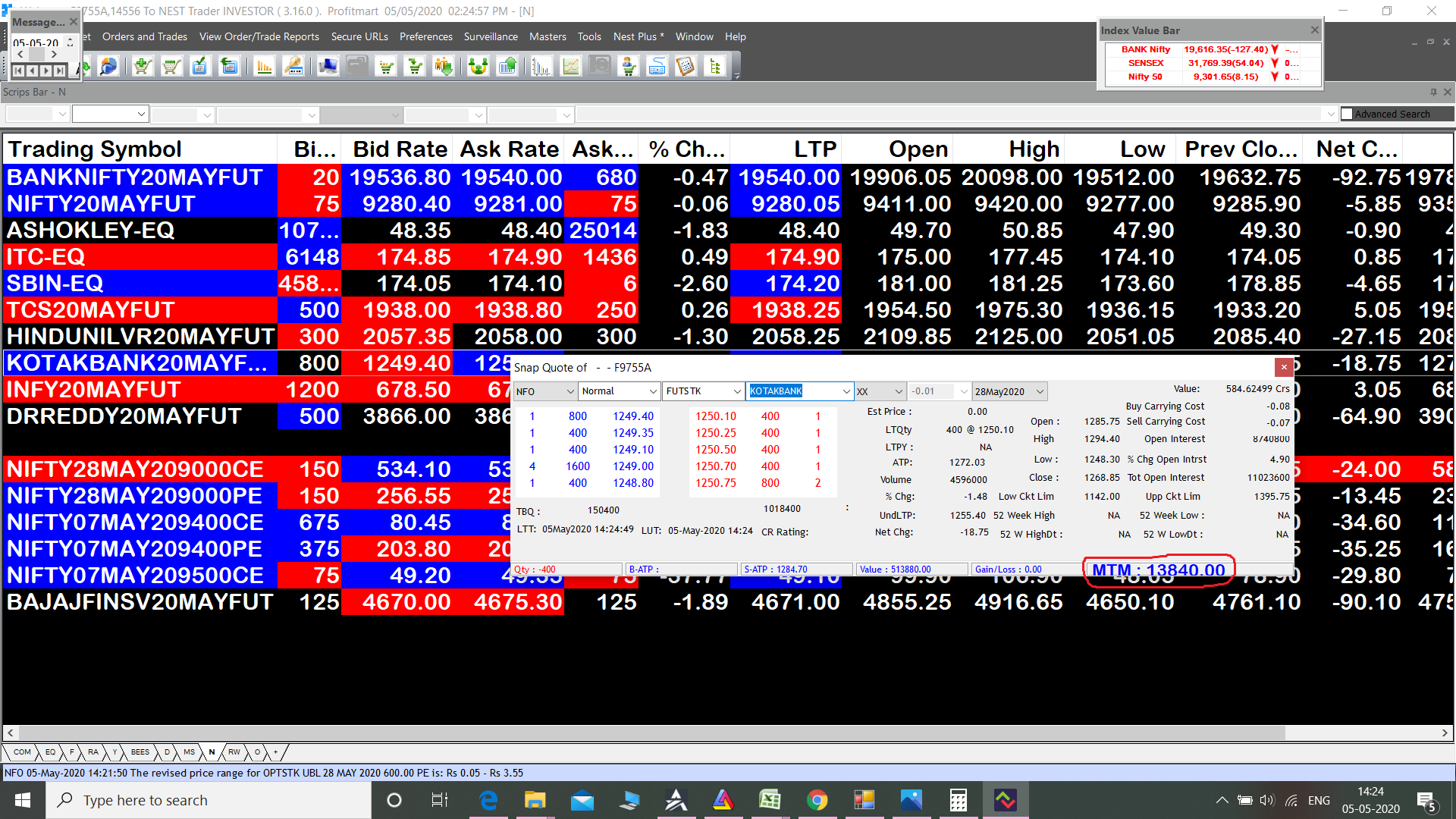The image size is (1456, 819).
Task: Click the orange bar chart toolbar icon
Action: click(265, 67)
